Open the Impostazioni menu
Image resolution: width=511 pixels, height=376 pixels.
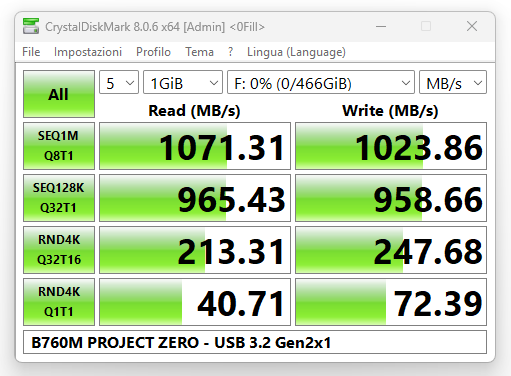(x=88, y=52)
